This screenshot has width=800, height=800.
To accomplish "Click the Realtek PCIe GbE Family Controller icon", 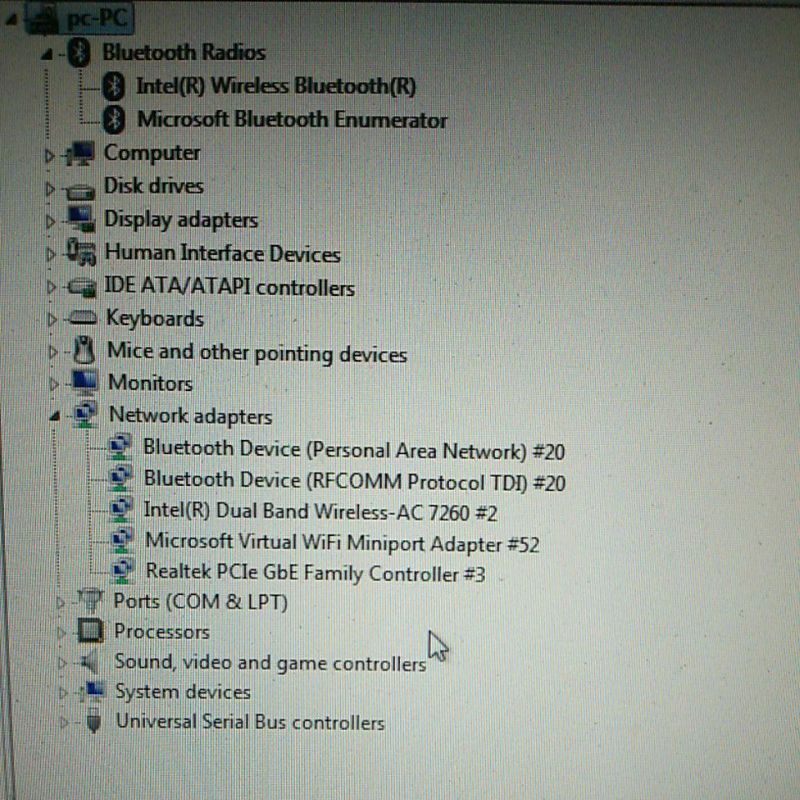I will pos(122,571).
